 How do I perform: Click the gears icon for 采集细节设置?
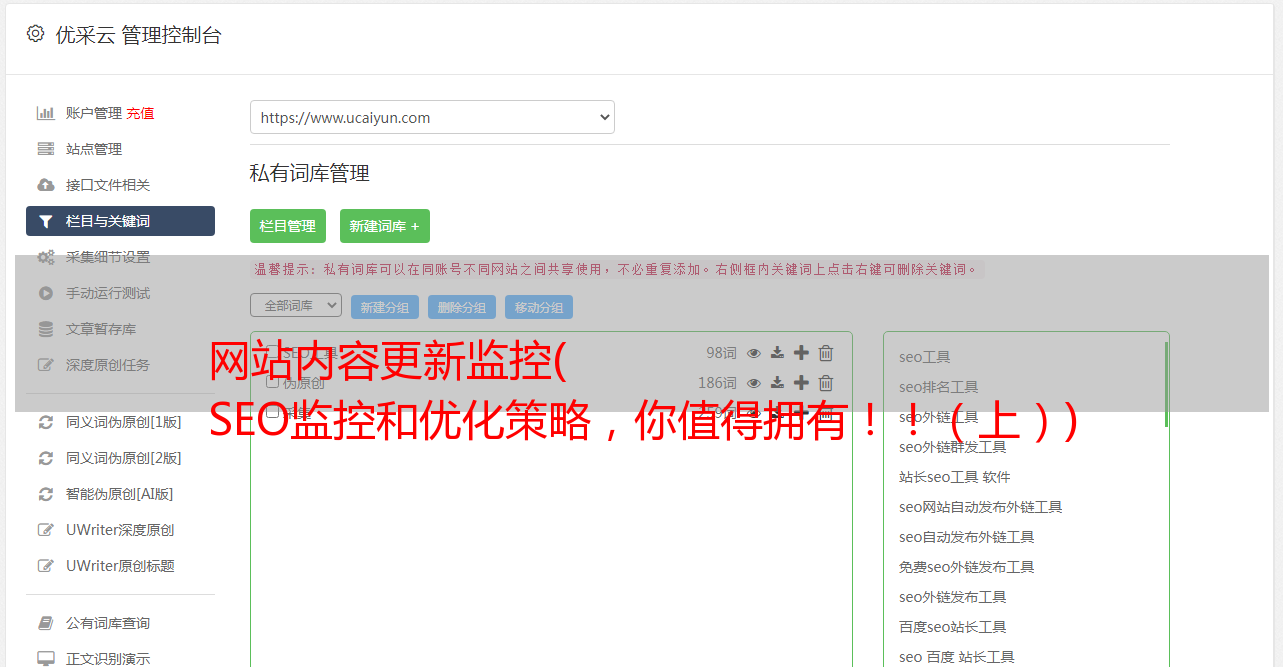click(45, 257)
